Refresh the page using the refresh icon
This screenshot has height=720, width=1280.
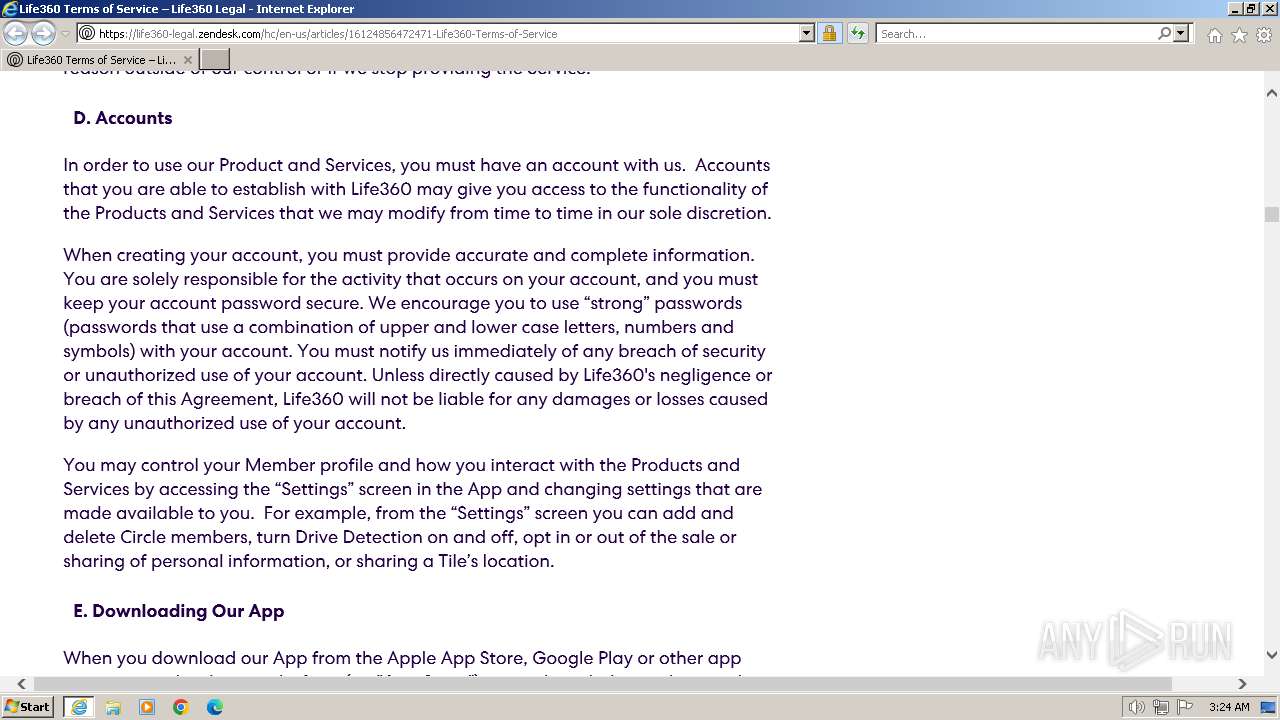point(858,33)
